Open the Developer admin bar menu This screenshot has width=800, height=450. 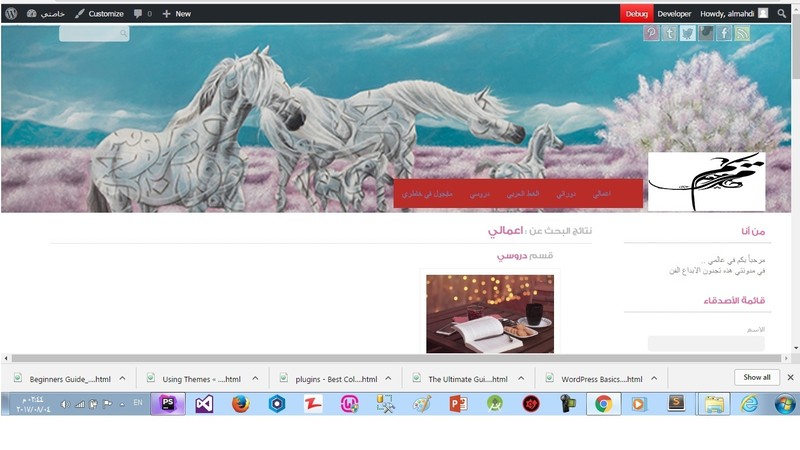[x=674, y=14]
